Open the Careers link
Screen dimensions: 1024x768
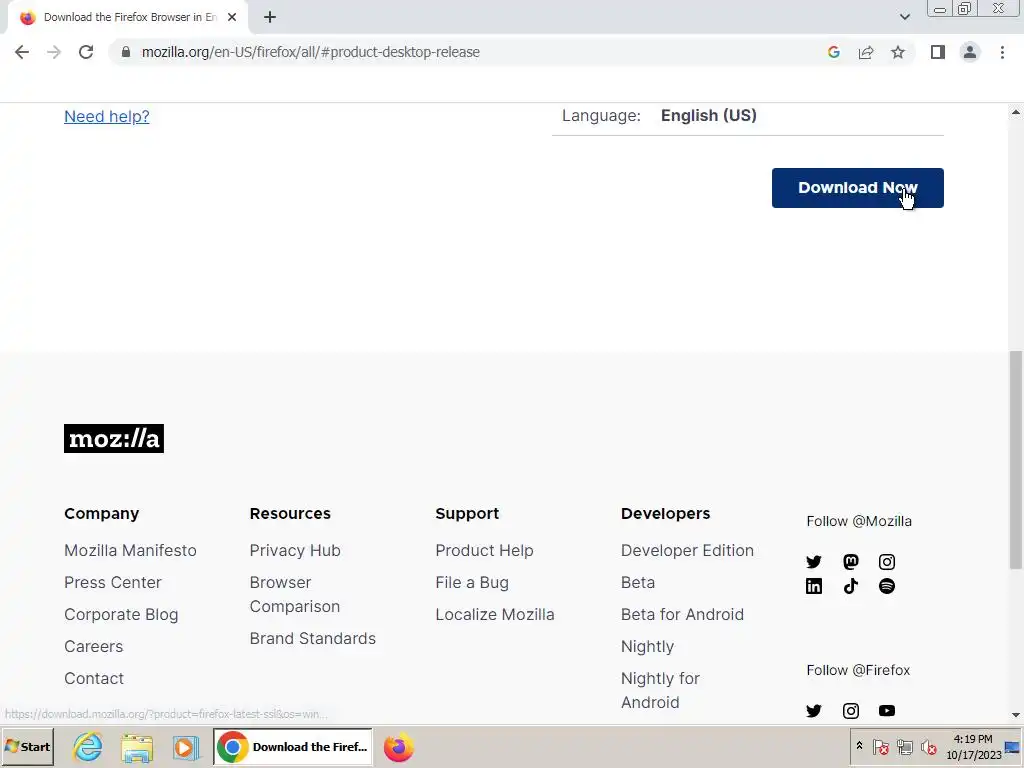pos(93,647)
